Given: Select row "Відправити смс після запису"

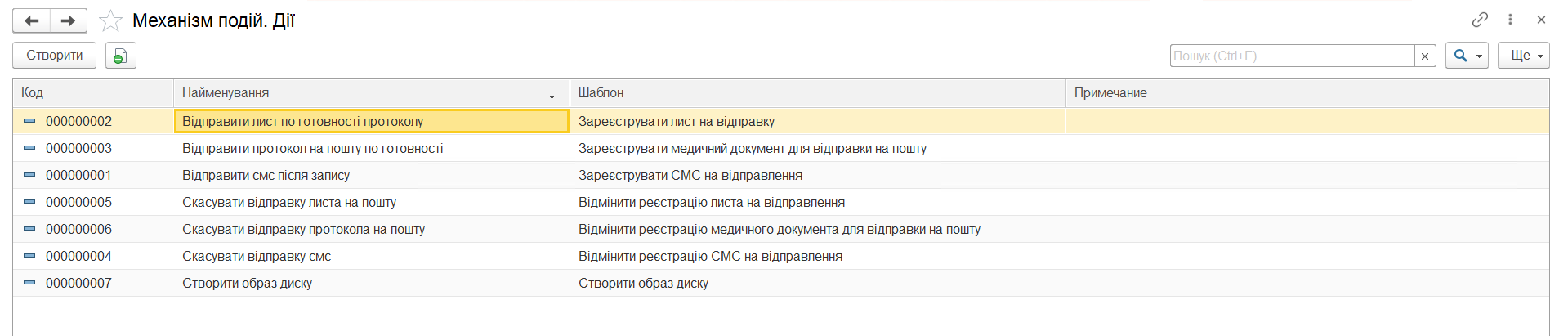Looking at the screenshot, I should 266,175.
